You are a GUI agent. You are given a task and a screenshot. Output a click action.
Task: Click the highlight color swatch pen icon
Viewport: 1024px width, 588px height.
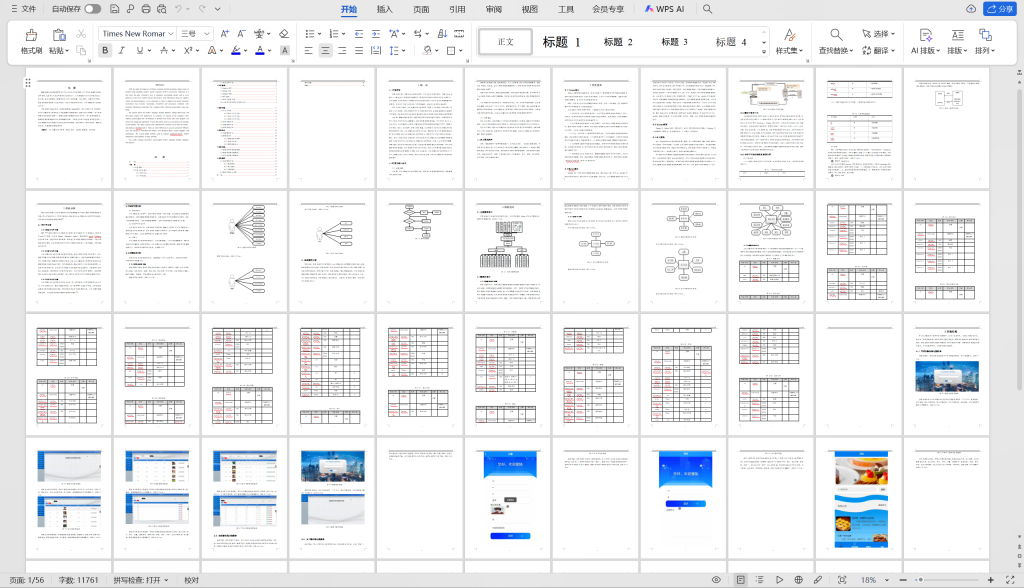236,50
